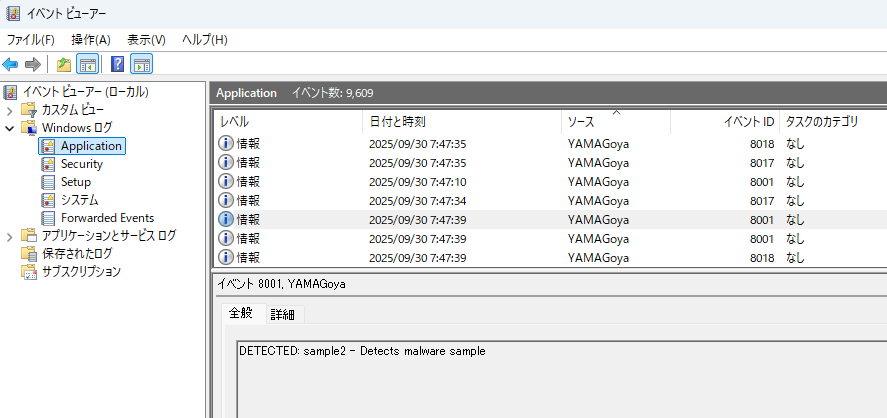887x418 pixels.
Task: Open the 操作(A) menu
Action: pos(90,39)
